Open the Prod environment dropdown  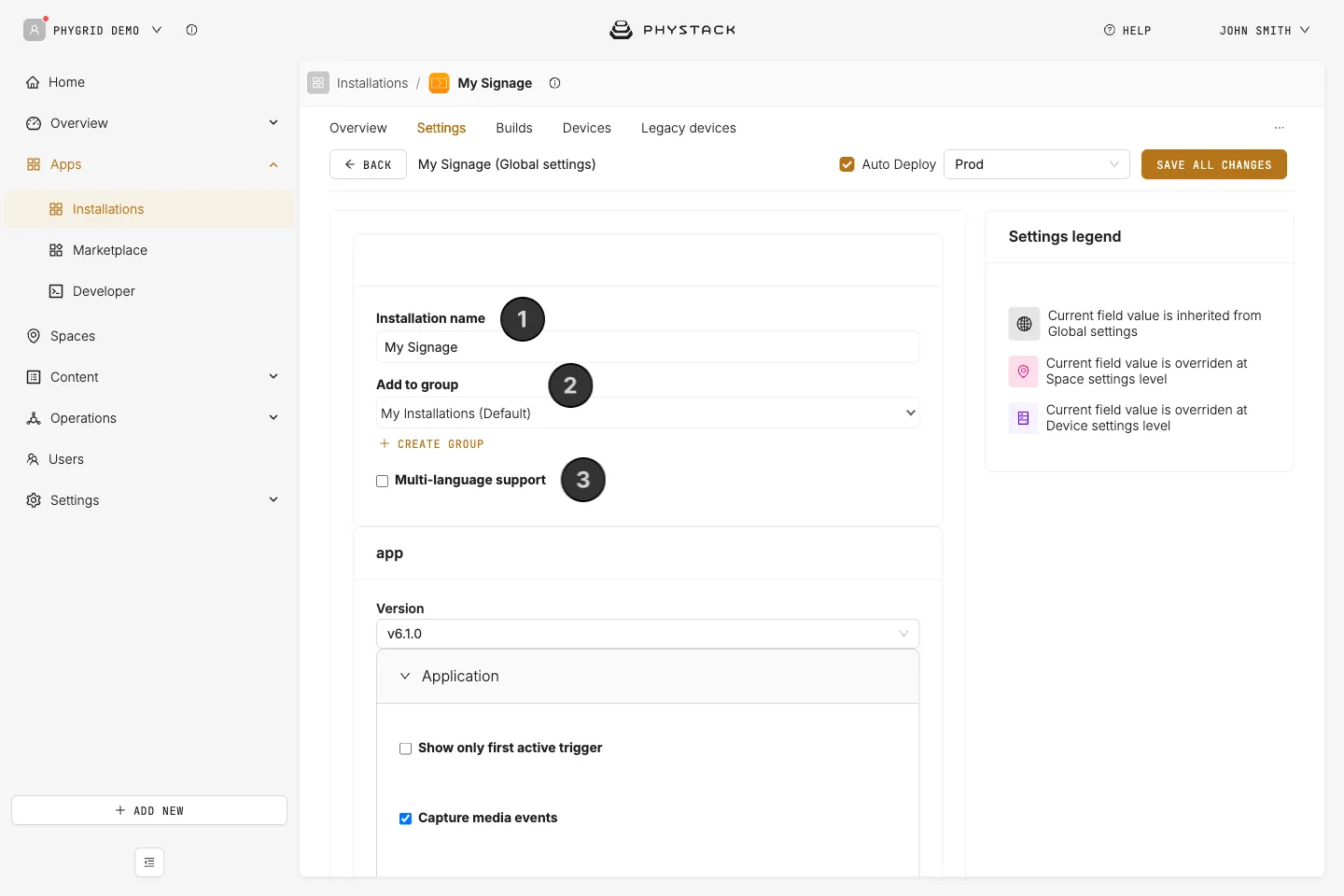point(1037,164)
